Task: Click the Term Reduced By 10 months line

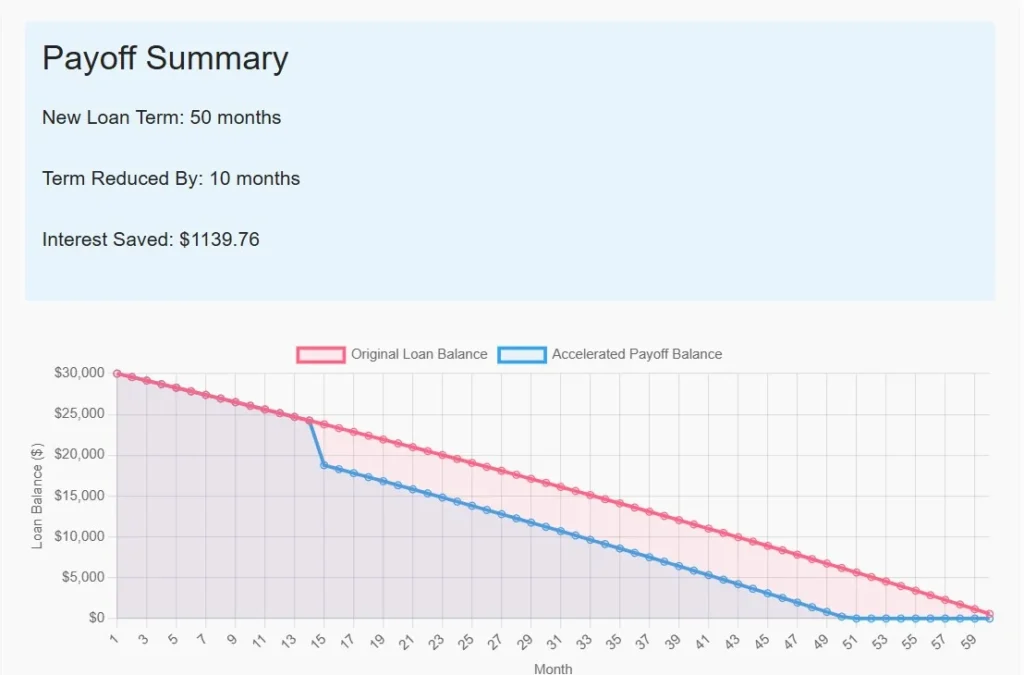Action: pos(171,179)
